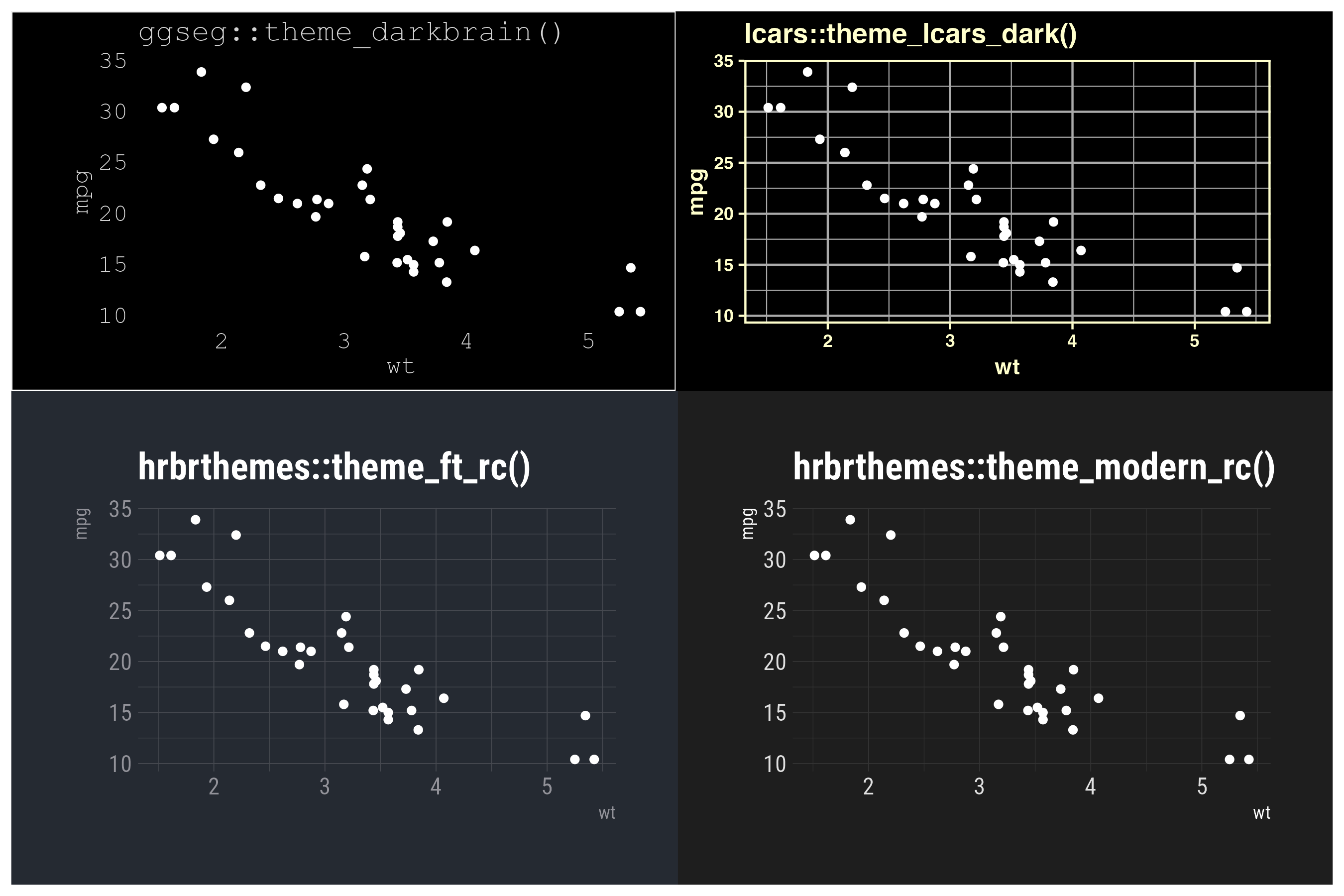The image size is (1344, 896).
Task: Click the hrbrthemes::theme_modern_rc() plot title
Action: click(1034, 467)
